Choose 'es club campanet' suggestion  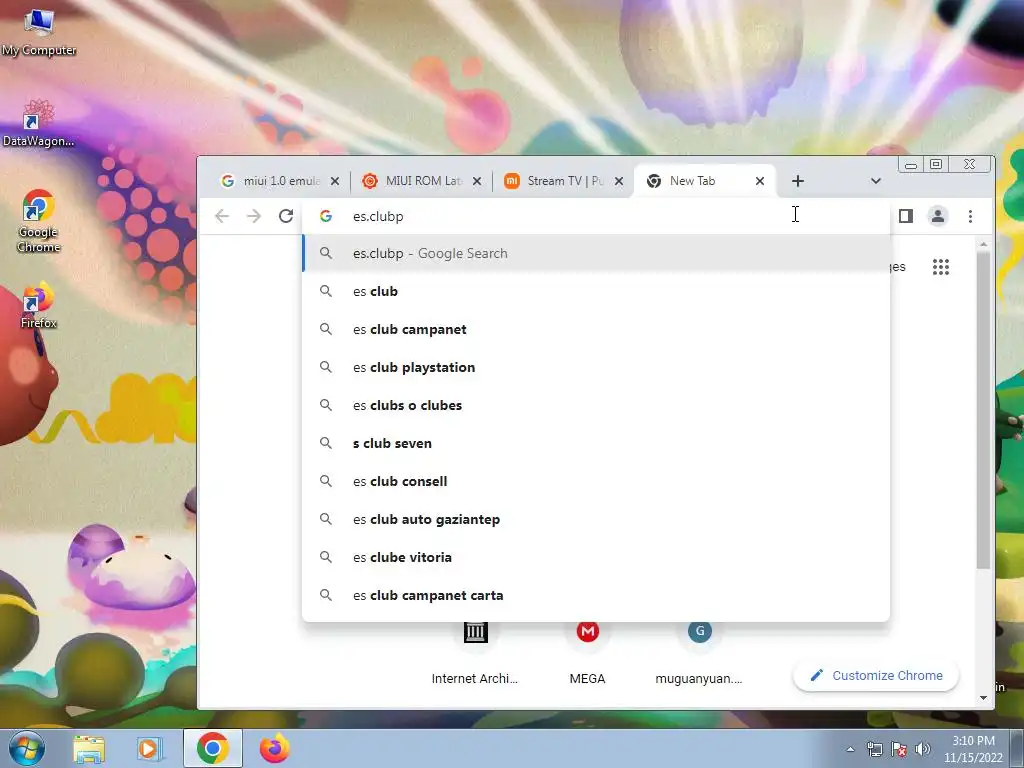click(596, 329)
